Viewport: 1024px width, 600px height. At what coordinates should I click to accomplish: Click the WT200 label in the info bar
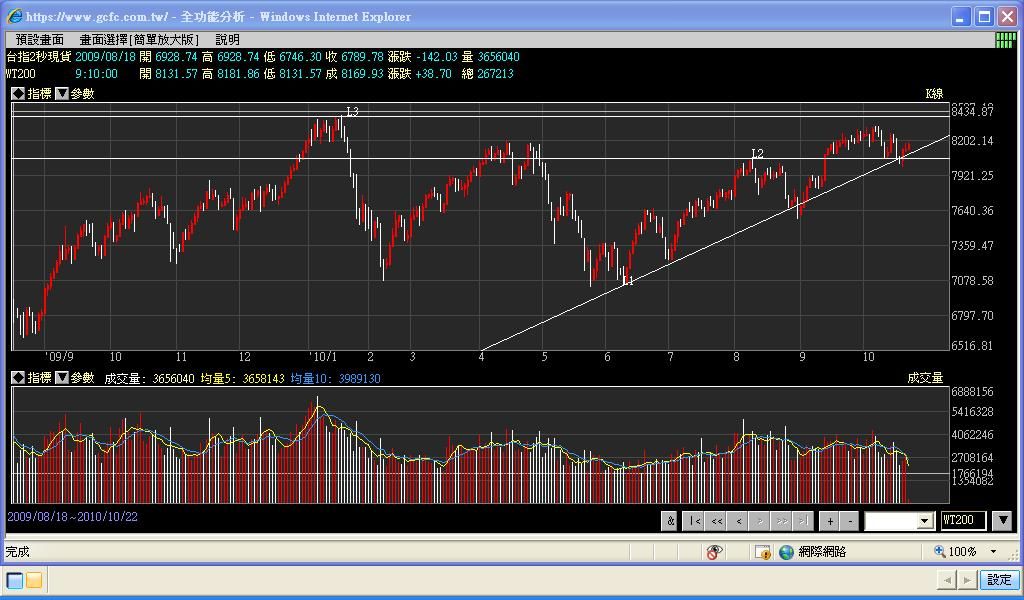[x=21, y=74]
